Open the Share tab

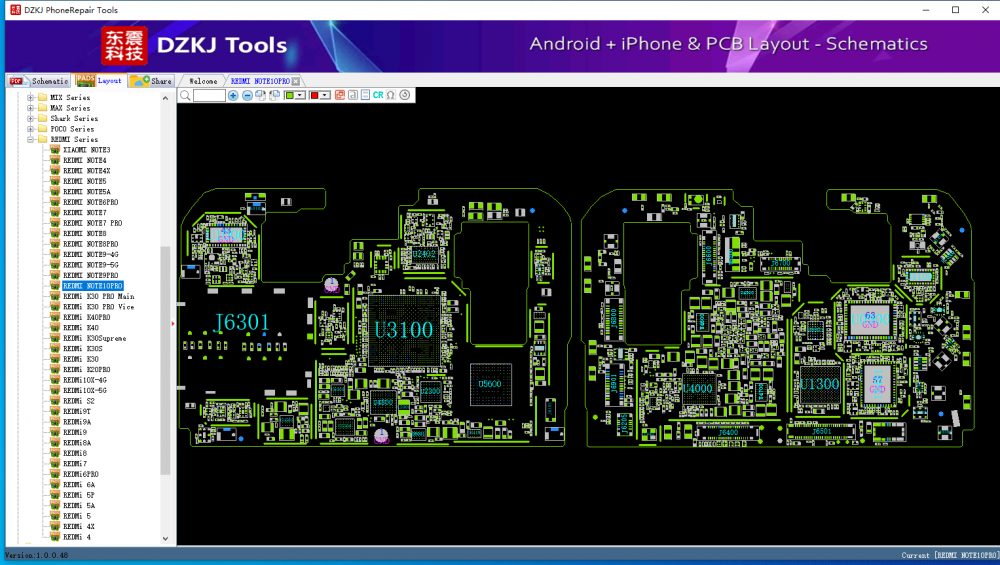coord(151,81)
